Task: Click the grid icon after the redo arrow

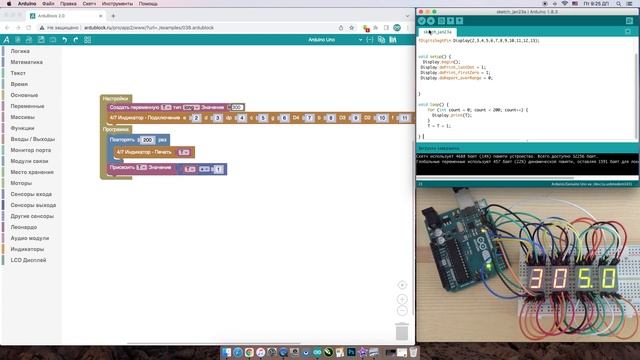Action: coord(87,40)
